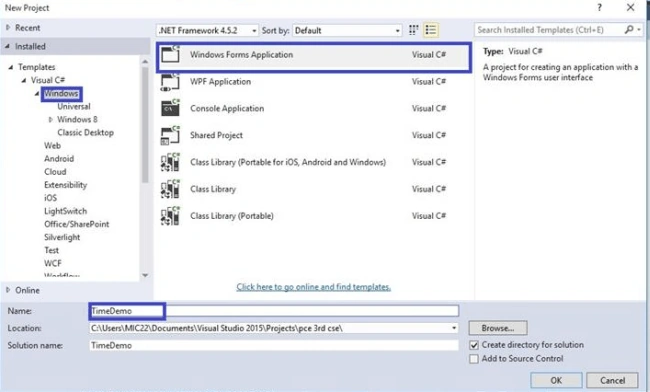Viewport: 650px width, 392px height.
Task: Follow link to find templates online
Action: 313,287
